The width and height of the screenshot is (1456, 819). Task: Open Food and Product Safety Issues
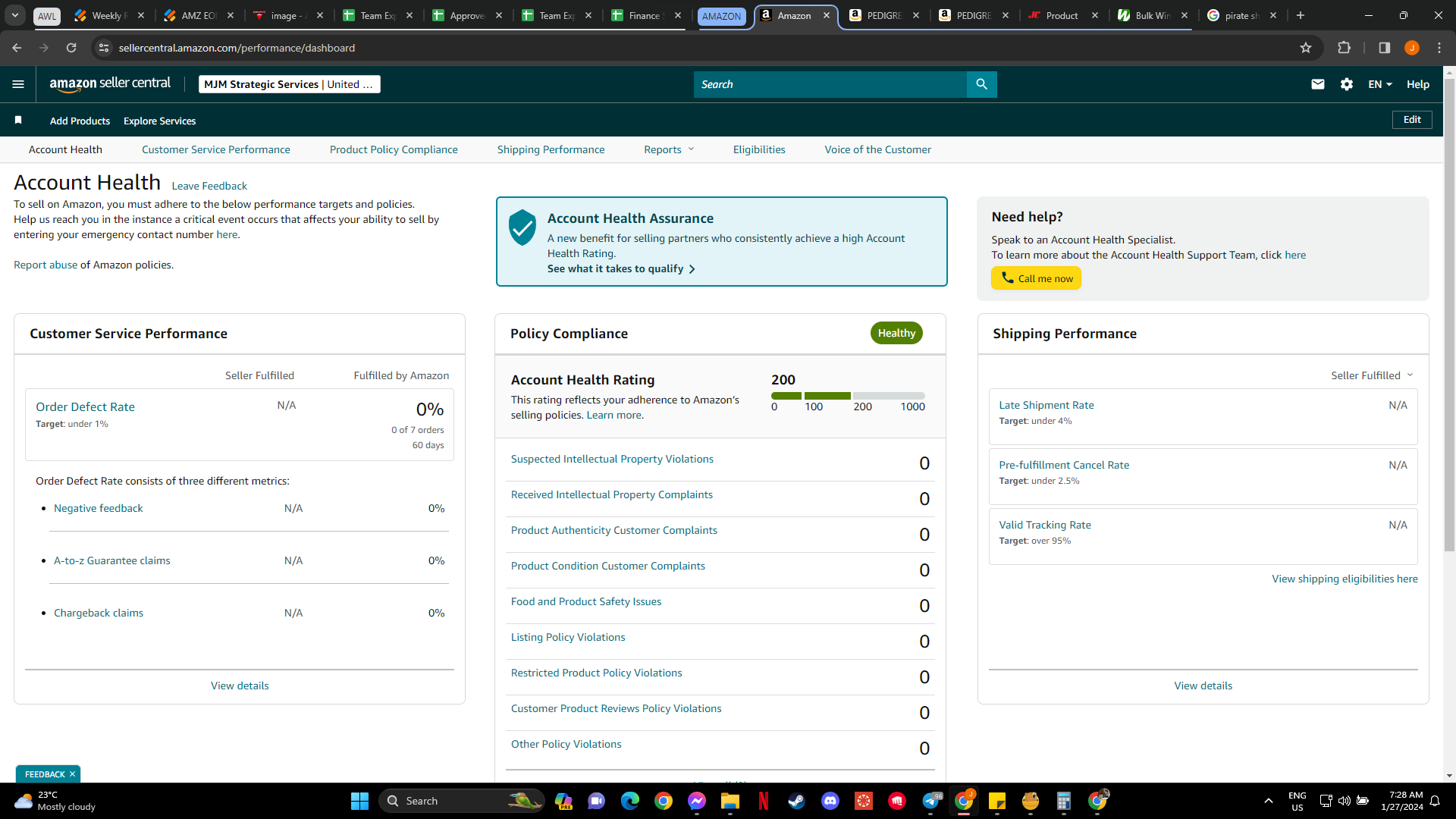(x=585, y=601)
